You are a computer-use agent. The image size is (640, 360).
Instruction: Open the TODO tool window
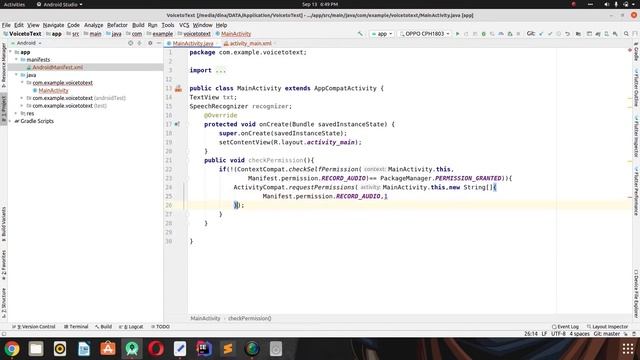[160, 327]
